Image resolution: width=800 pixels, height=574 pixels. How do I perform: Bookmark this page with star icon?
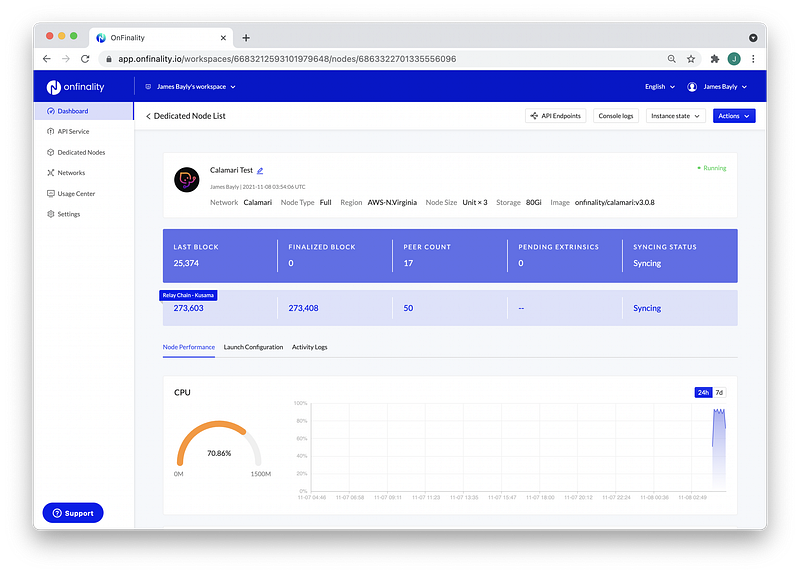[x=691, y=59]
